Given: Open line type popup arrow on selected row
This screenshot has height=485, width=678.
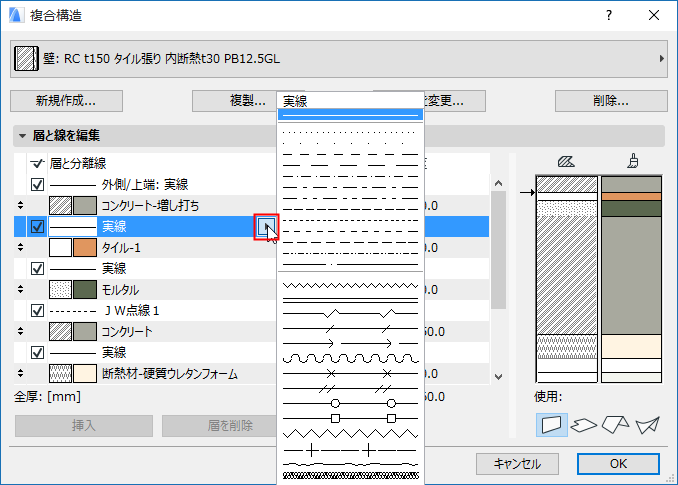Looking at the screenshot, I should click(x=266, y=227).
